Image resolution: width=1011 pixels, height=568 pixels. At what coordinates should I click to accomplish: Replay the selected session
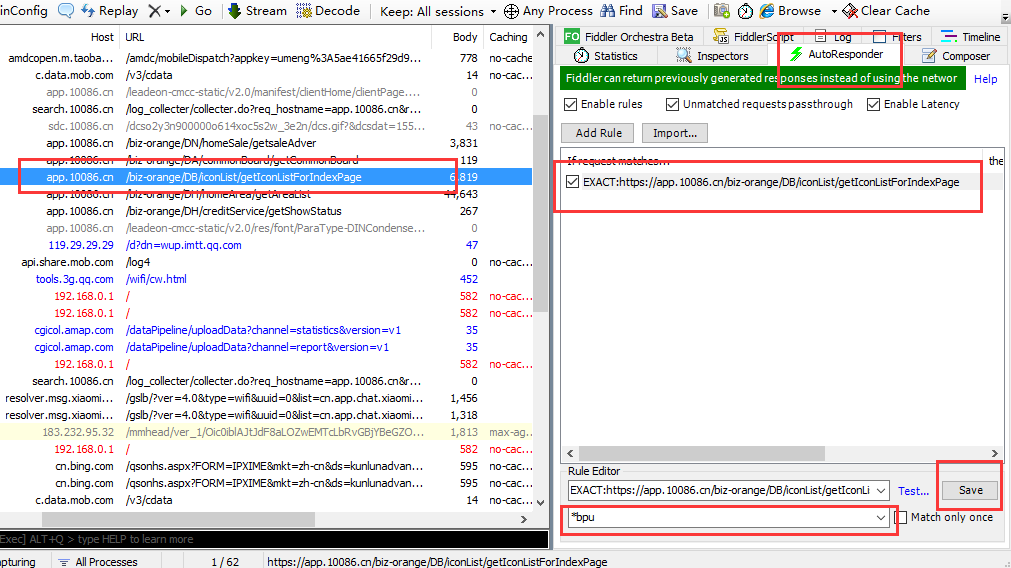110,11
